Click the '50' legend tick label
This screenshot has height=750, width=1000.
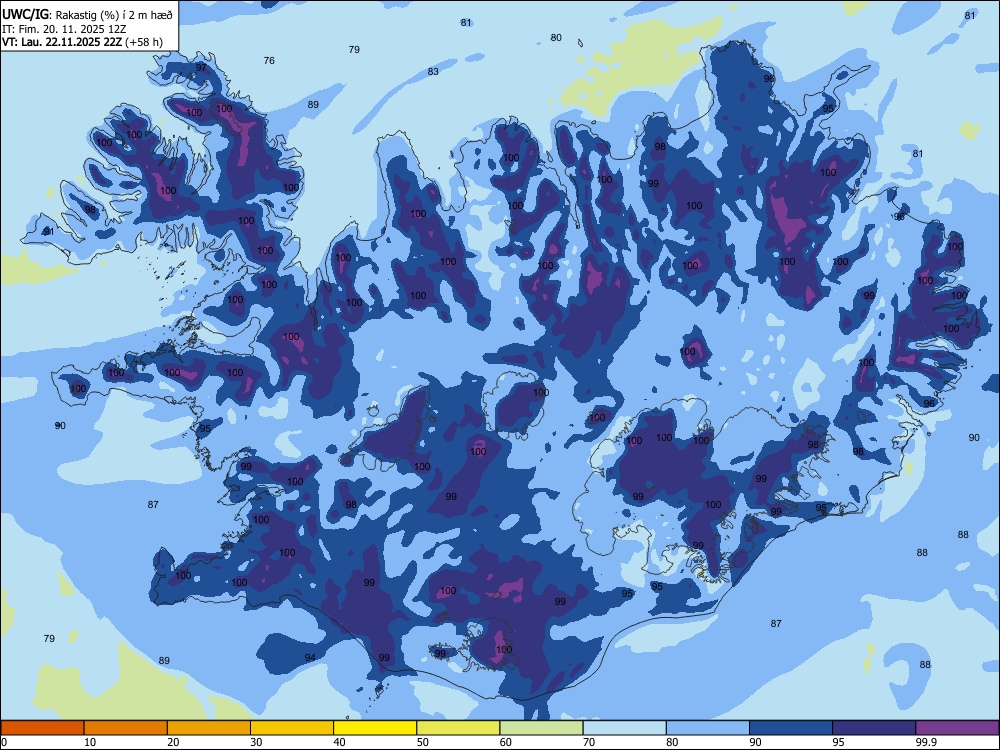(x=422, y=742)
